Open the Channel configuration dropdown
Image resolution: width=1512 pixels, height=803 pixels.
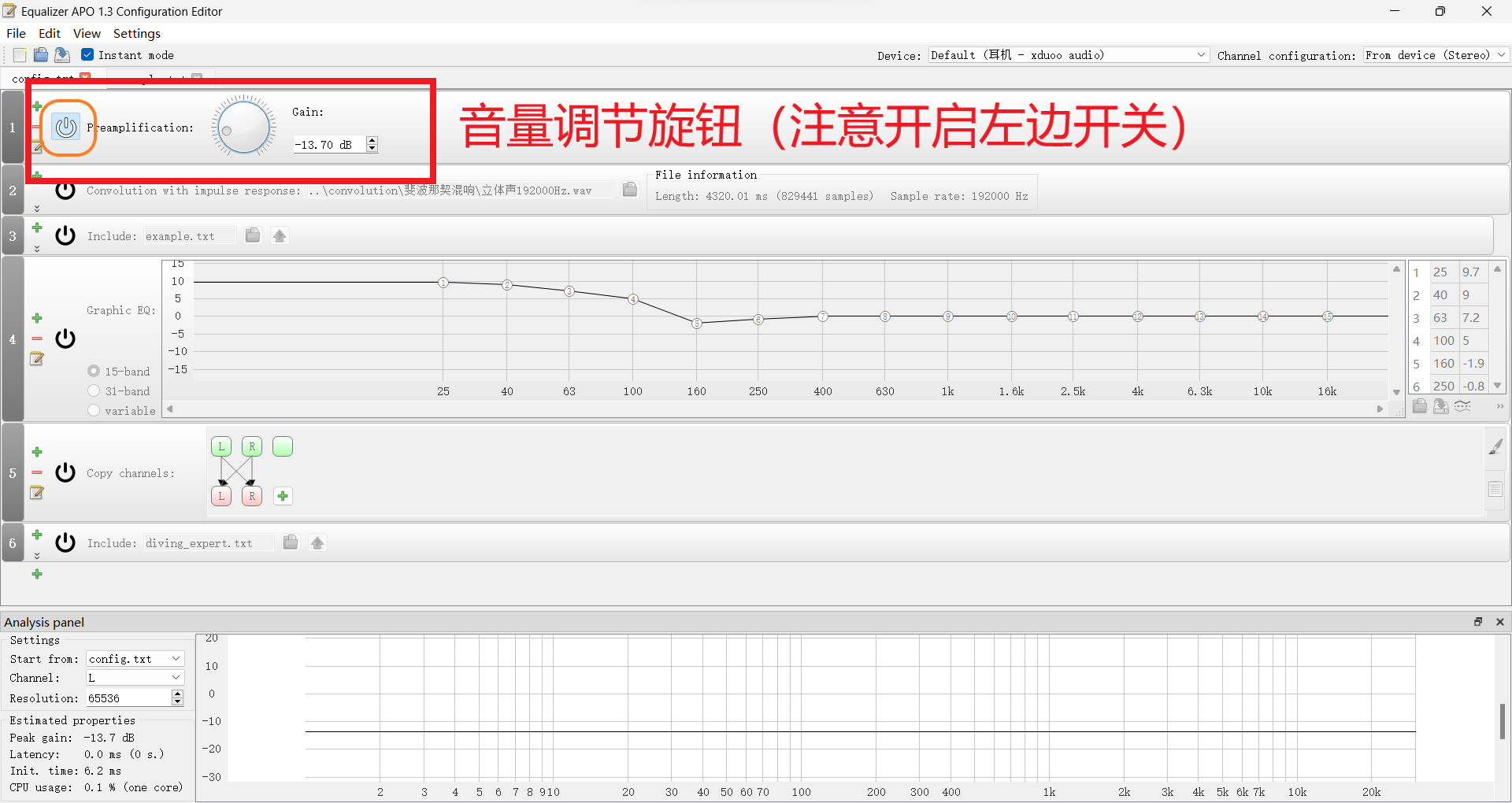[x=1499, y=54]
